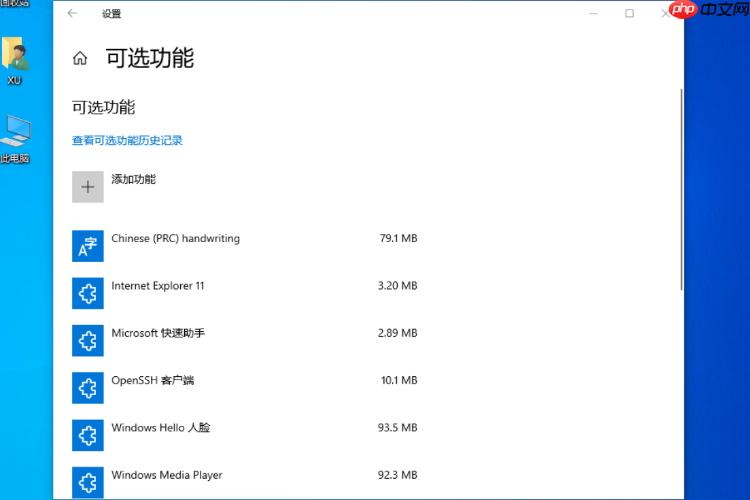The width and height of the screenshot is (750, 500).
Task: Click the 10.1 MB size value
Action: (x=399, y=380)
